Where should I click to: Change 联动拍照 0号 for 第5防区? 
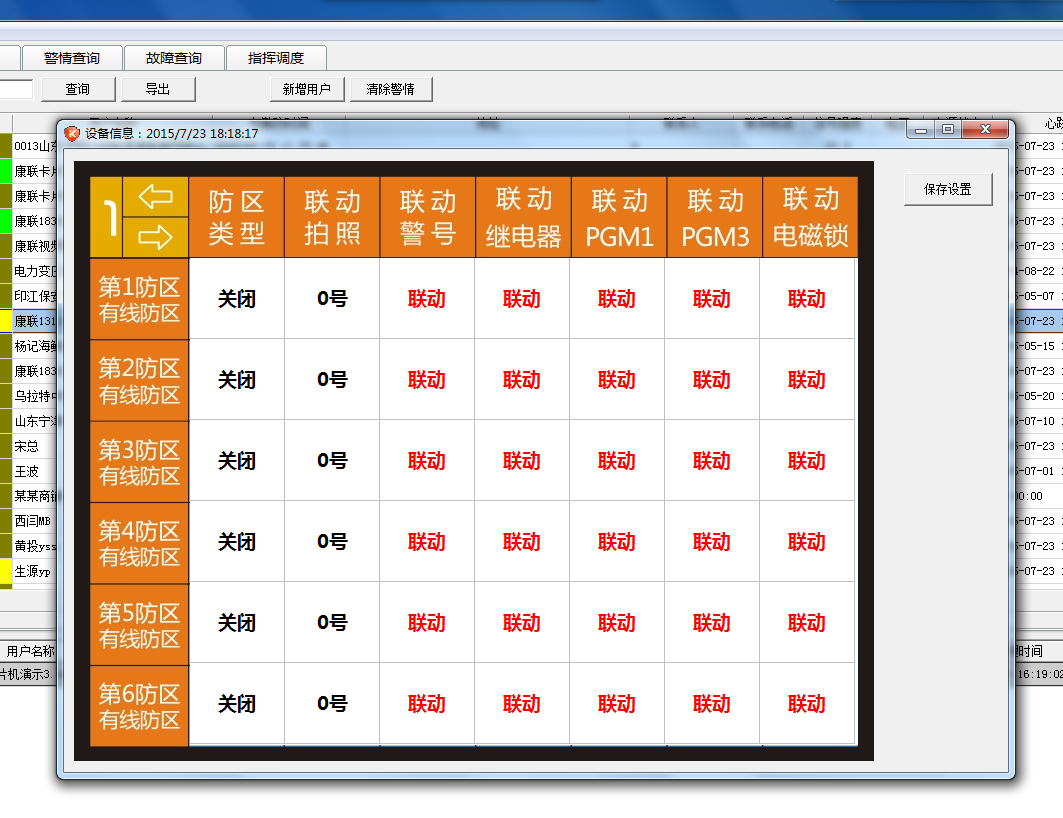pyautogui.click(x=332, y=623)
